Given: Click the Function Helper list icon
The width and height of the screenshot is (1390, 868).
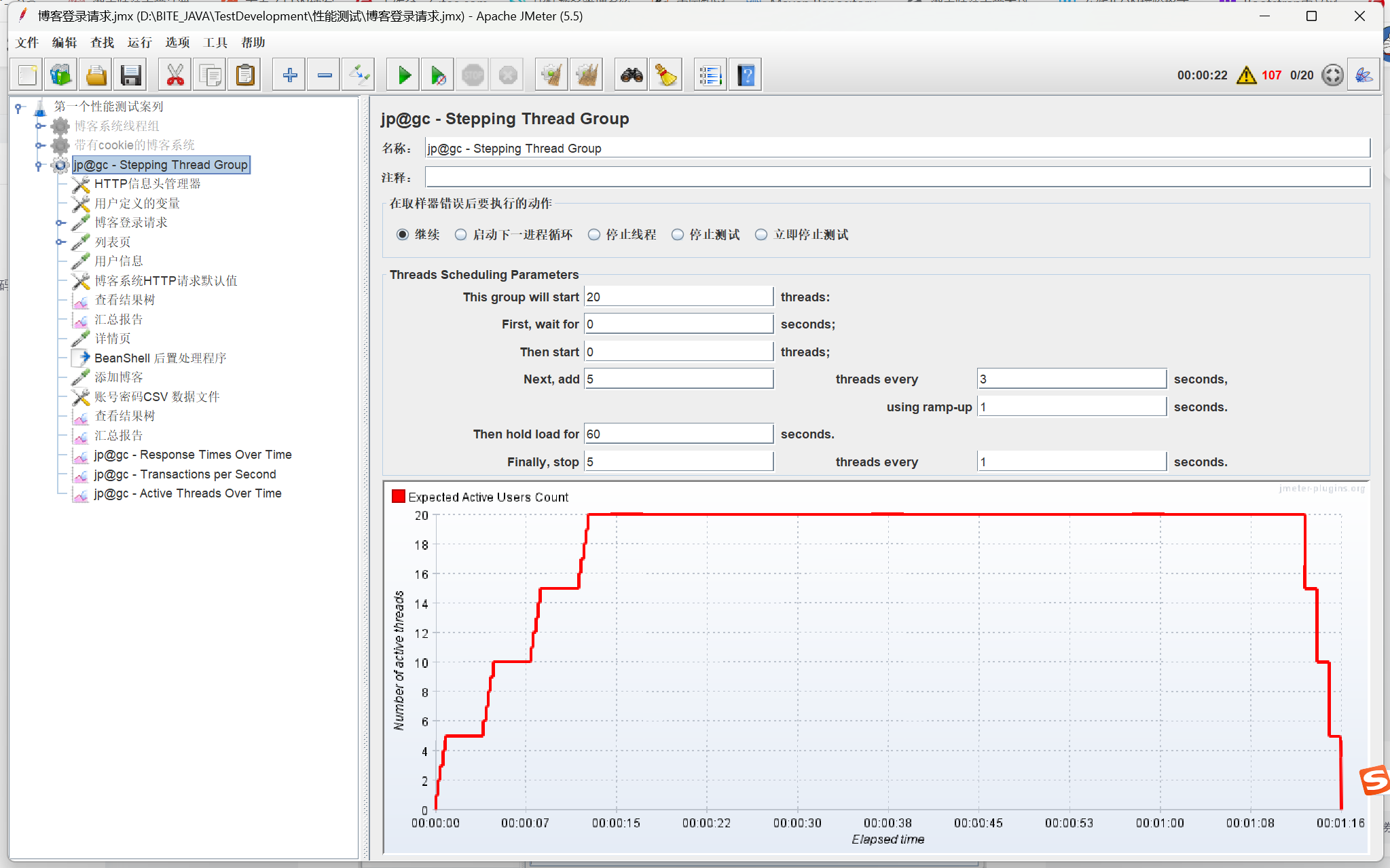Looking at the screenshot, I should tap(710, 75).
